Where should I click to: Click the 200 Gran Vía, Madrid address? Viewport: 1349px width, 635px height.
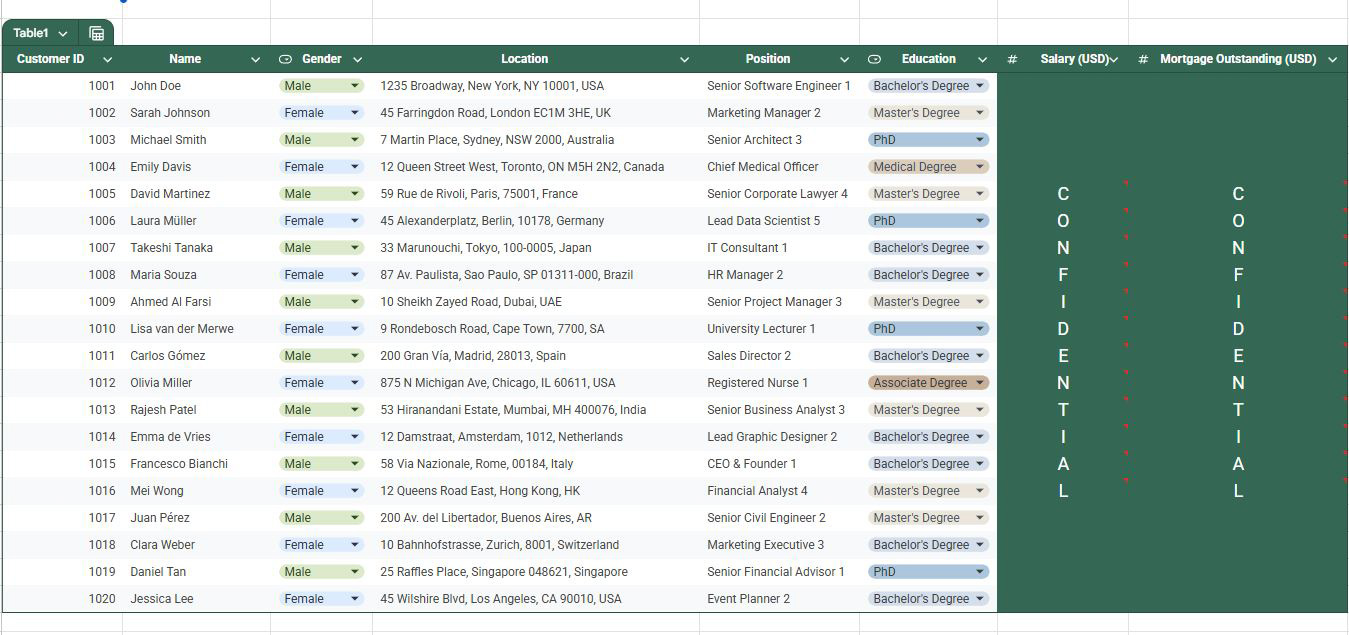(535, 356)
